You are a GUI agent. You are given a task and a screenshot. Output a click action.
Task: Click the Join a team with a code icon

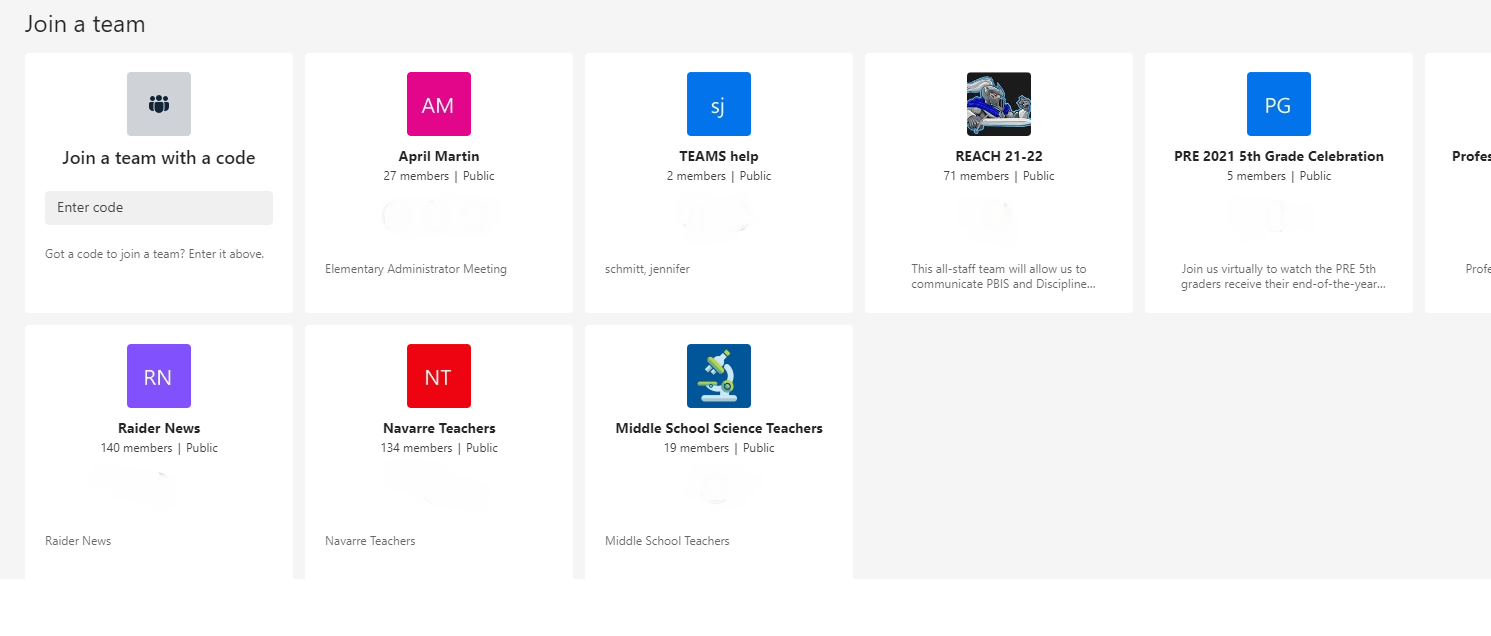pos(159,104)
